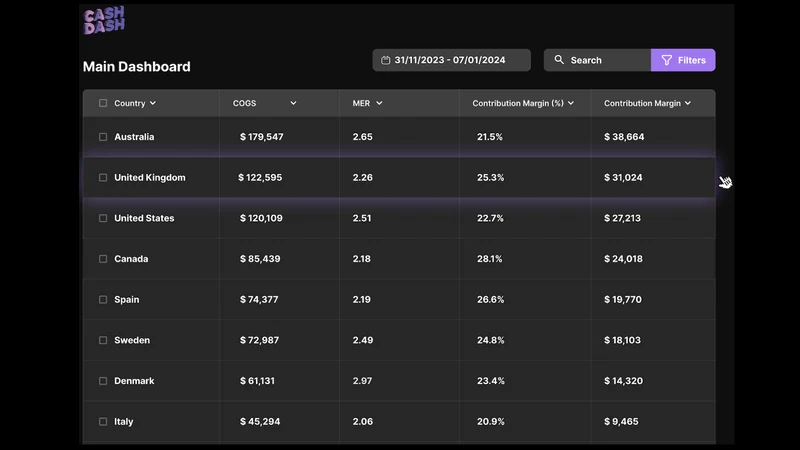Check the Sweden row checkbox
Image resolution: width=800 pixels, height=450 pixels.
tap(103, 340)
